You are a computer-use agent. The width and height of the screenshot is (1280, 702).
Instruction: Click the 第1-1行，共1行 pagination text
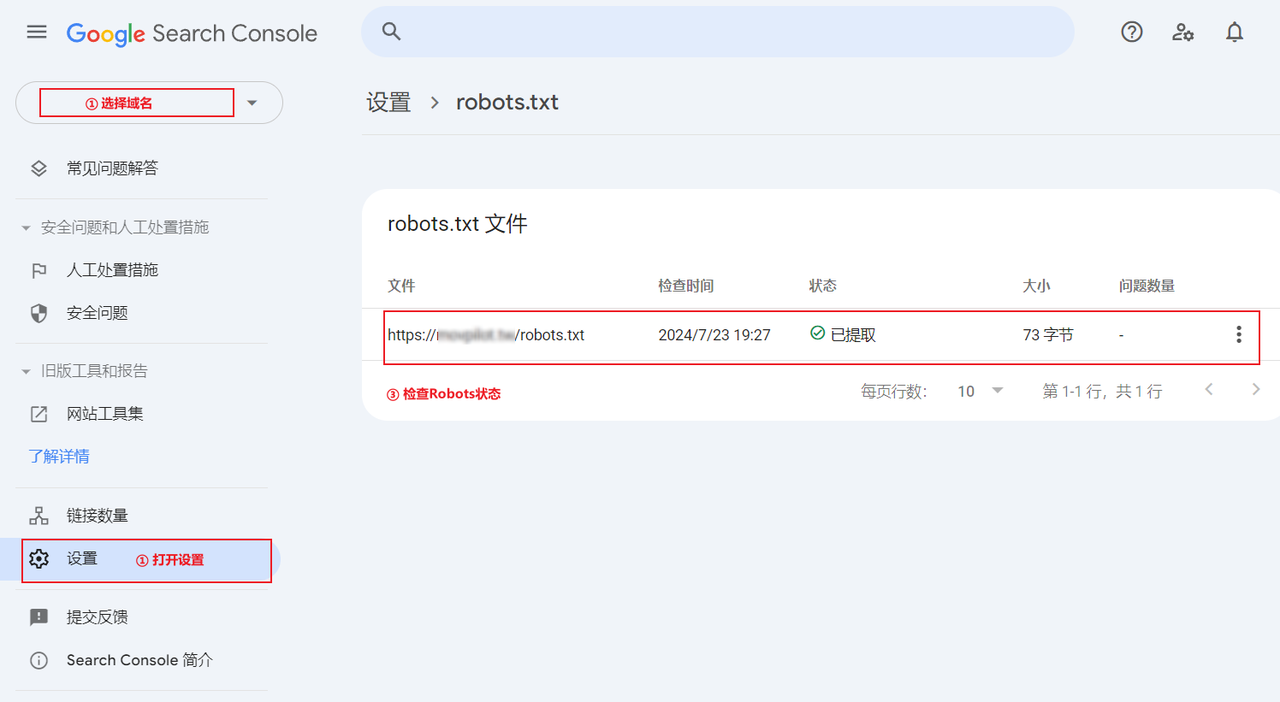(1102, 391)
